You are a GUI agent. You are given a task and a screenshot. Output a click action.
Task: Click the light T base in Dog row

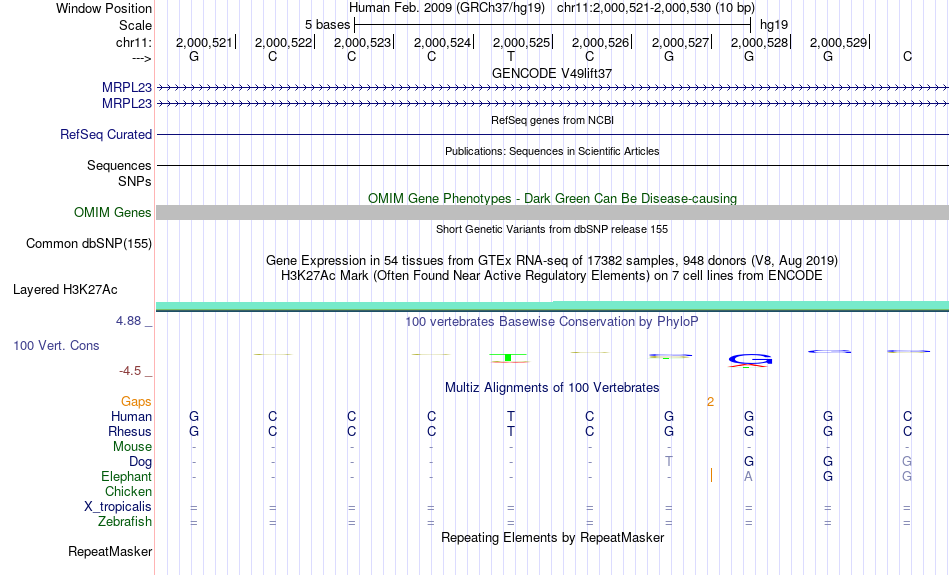669,462
